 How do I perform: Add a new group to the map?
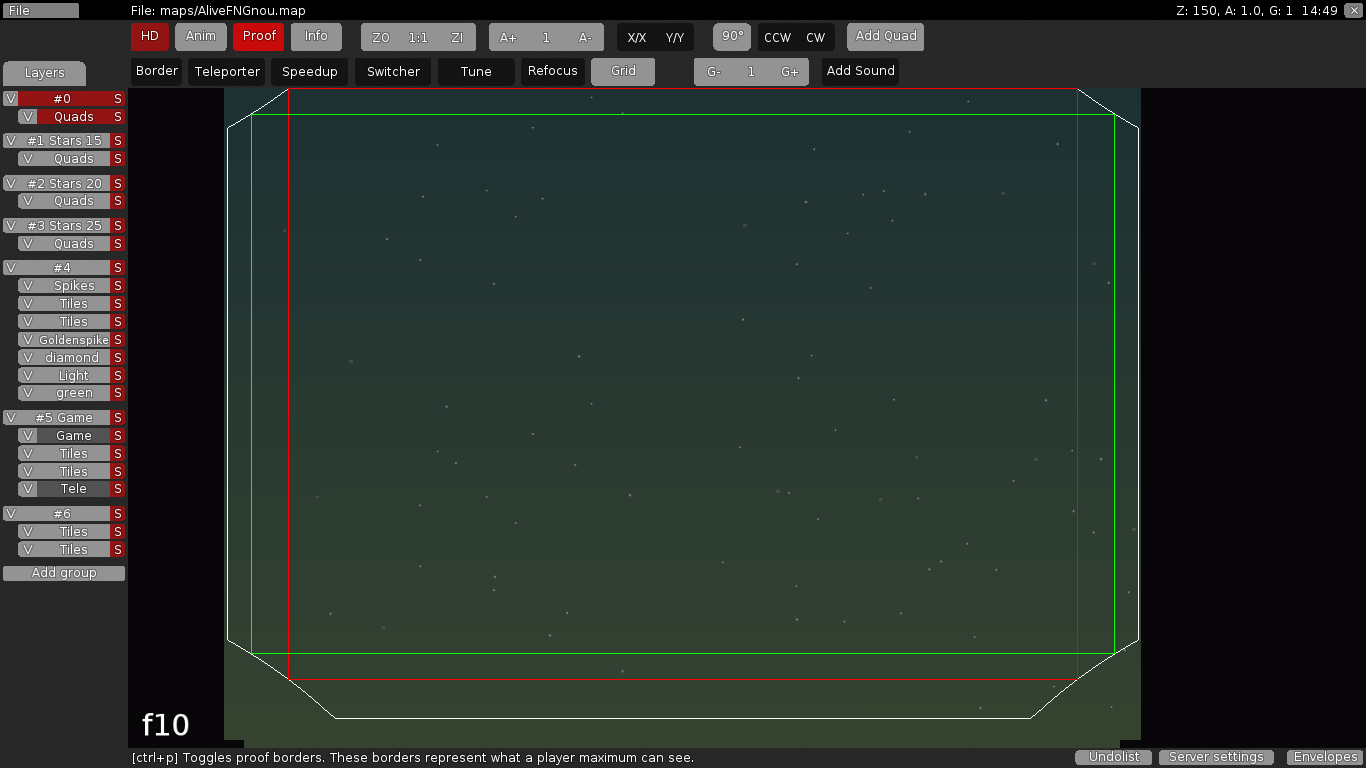pyautogui.click(x=63, y=572)
